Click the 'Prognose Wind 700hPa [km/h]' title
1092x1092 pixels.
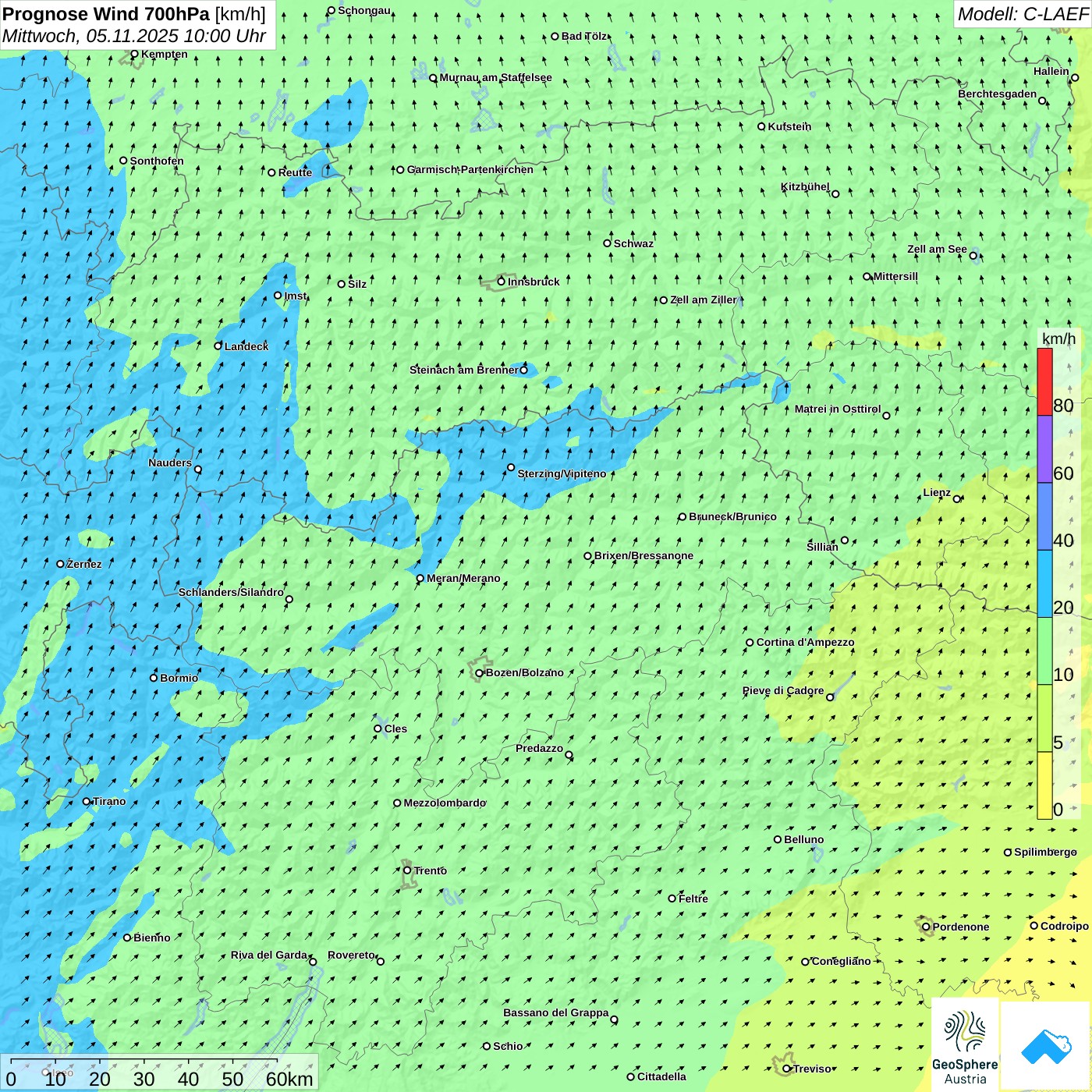pyautogui.click(x=134, y=14)
